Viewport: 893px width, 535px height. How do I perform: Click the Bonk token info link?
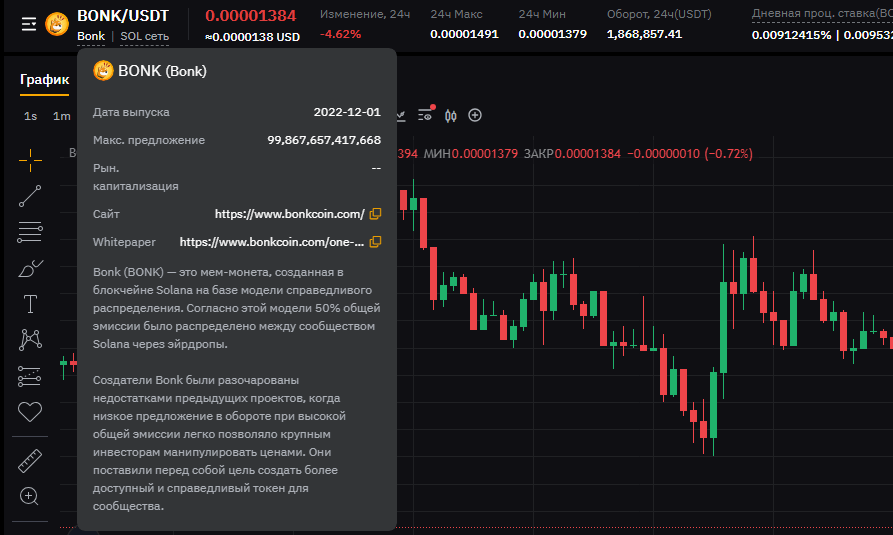(91, 37)
